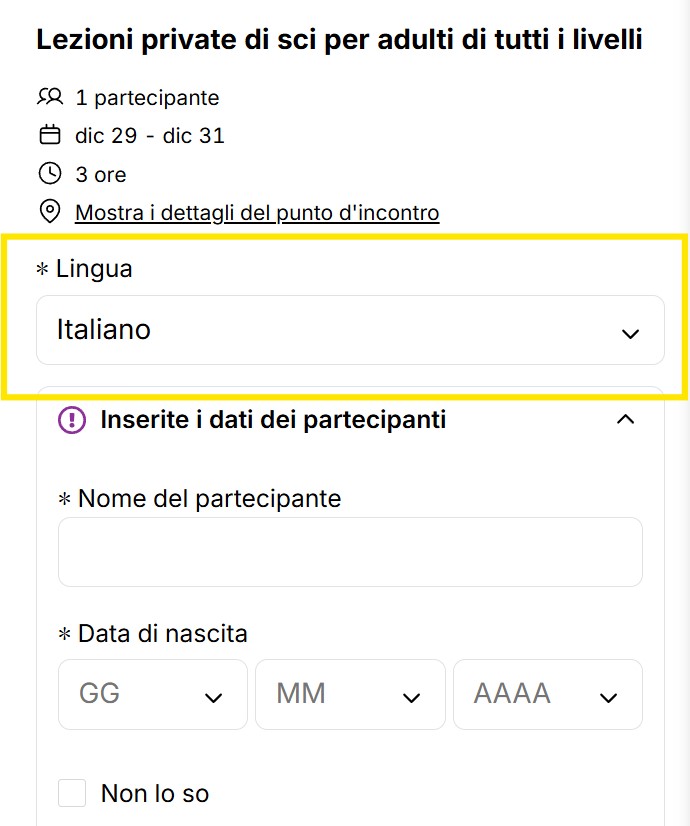
Task: Click the participants group icon
Action: coord(50,97)
